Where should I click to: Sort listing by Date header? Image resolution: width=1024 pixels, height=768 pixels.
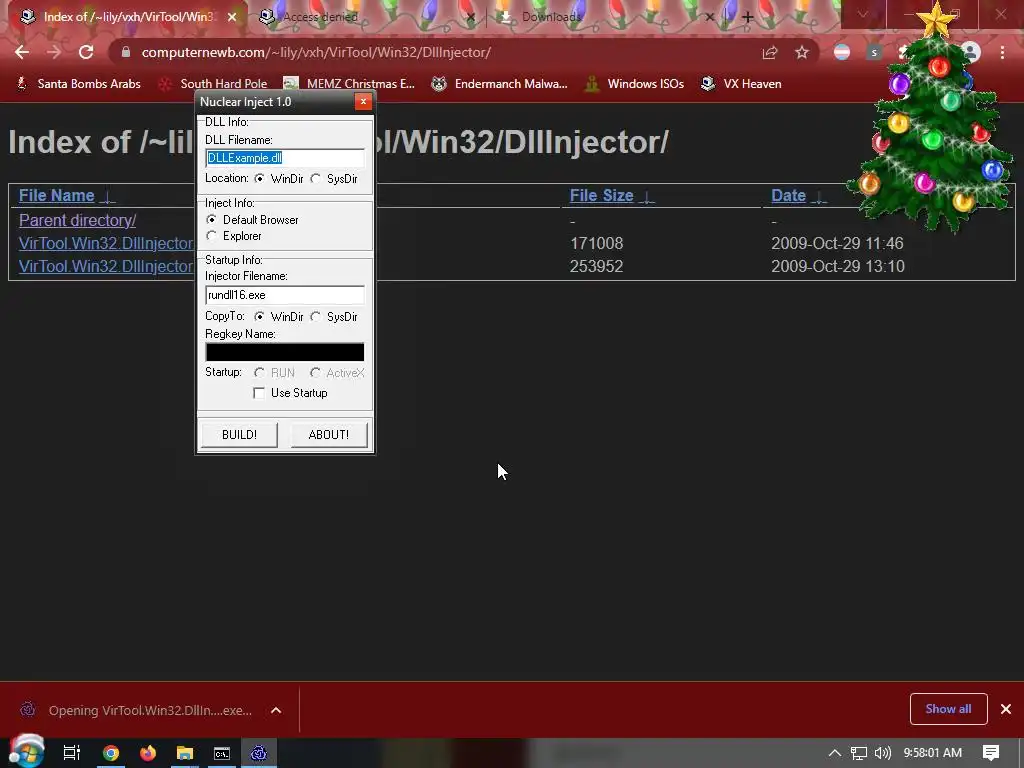[788, 195]
